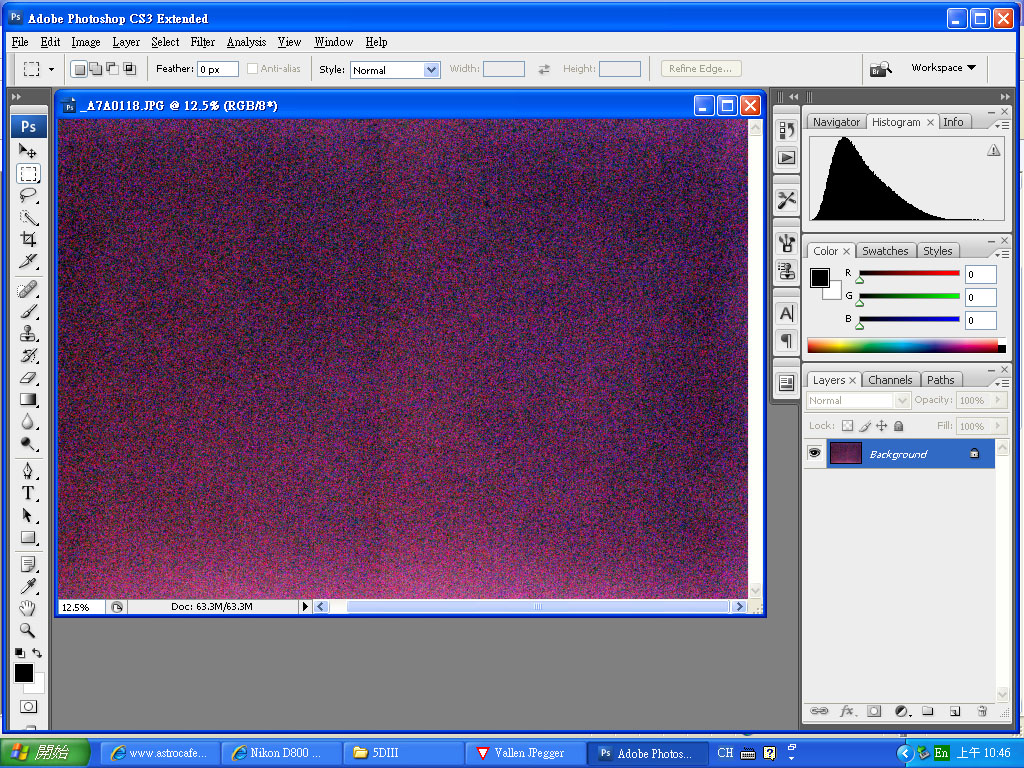Select the Move tool
The image size is (1024, 768).
click(28, 151)
